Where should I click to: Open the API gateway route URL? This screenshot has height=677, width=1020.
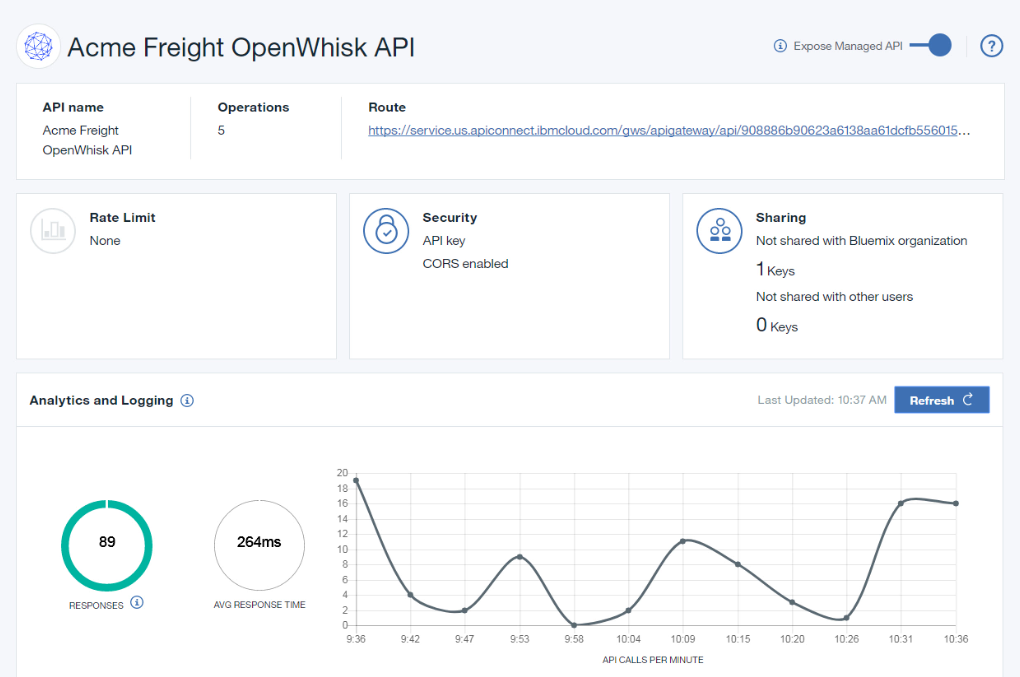click(x=669, y=131)
